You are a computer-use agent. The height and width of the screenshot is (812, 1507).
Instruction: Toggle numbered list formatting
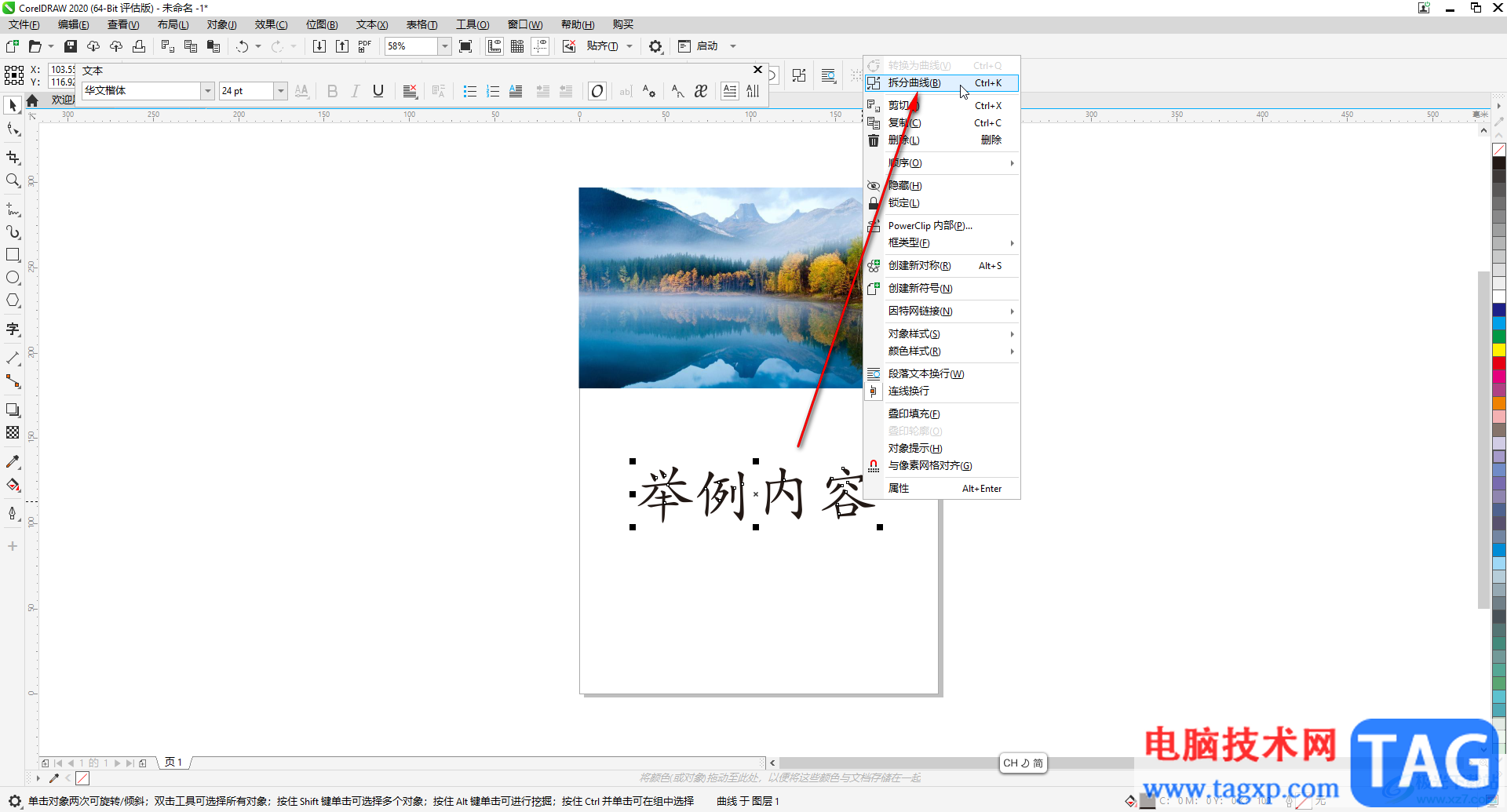pyautogui.click(x=493, y=91)
